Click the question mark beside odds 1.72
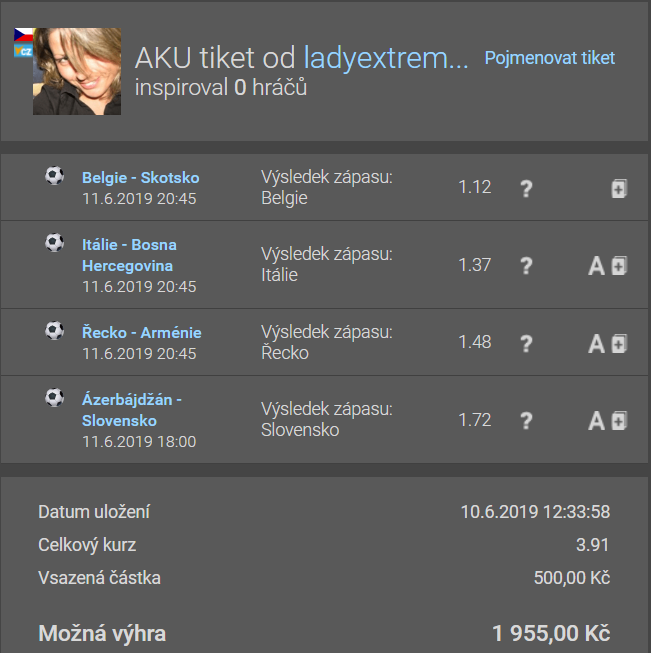 526,421
